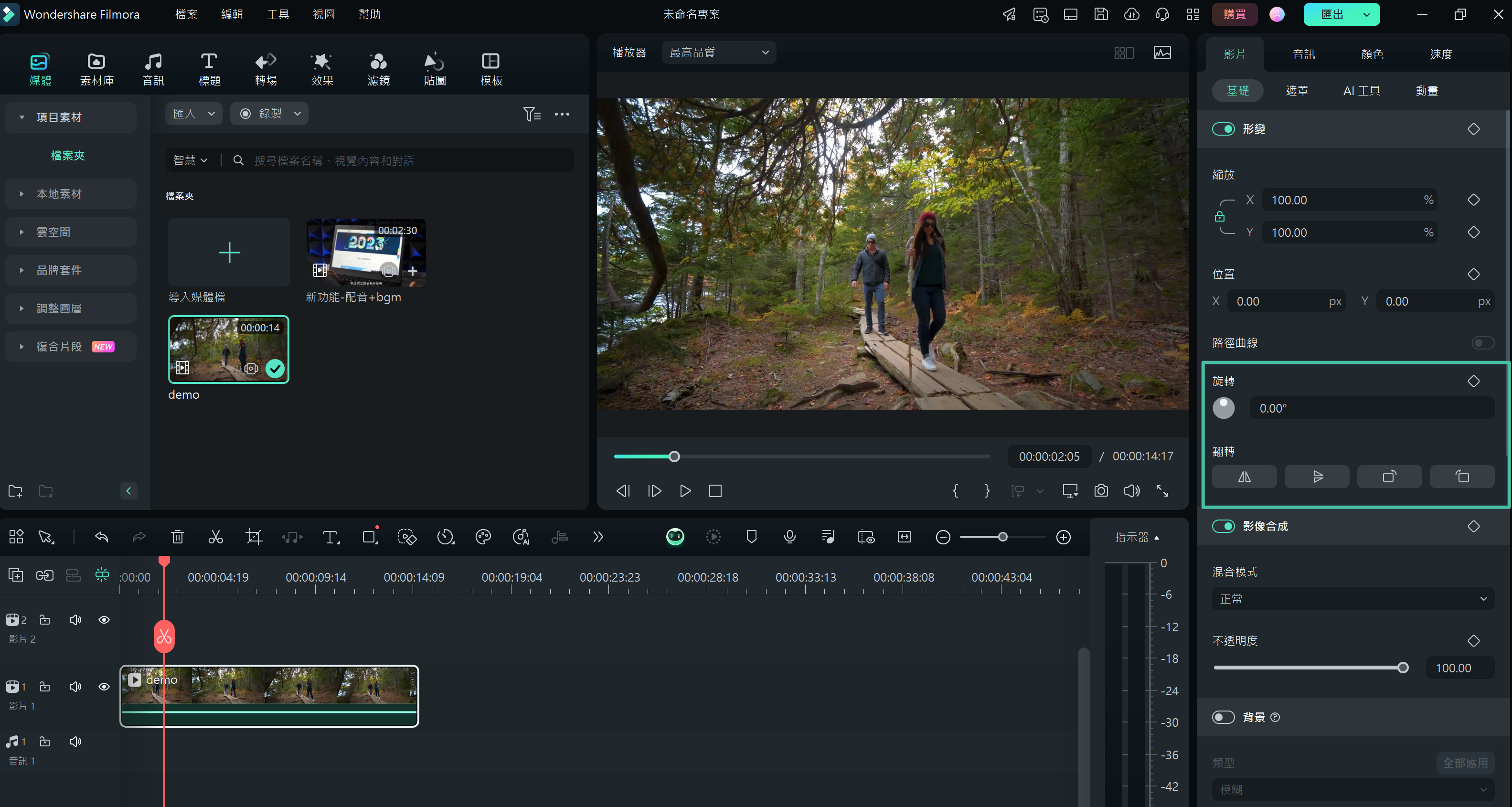
Task: Click the stop button in the player
Action: click(x=715, y=491)
